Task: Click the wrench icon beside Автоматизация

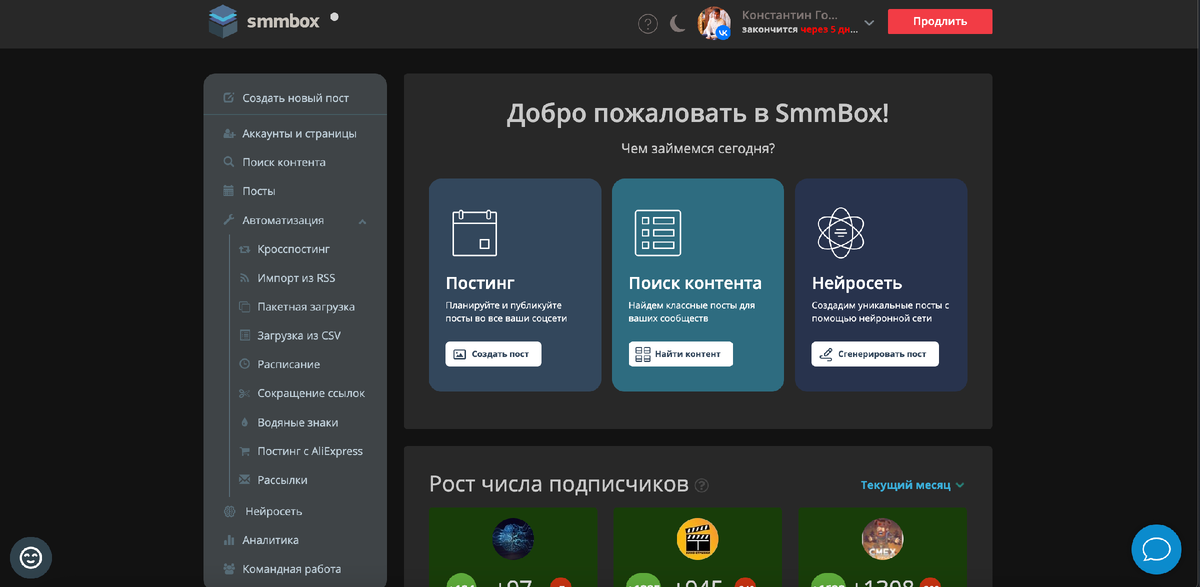Action: point(229,220)
